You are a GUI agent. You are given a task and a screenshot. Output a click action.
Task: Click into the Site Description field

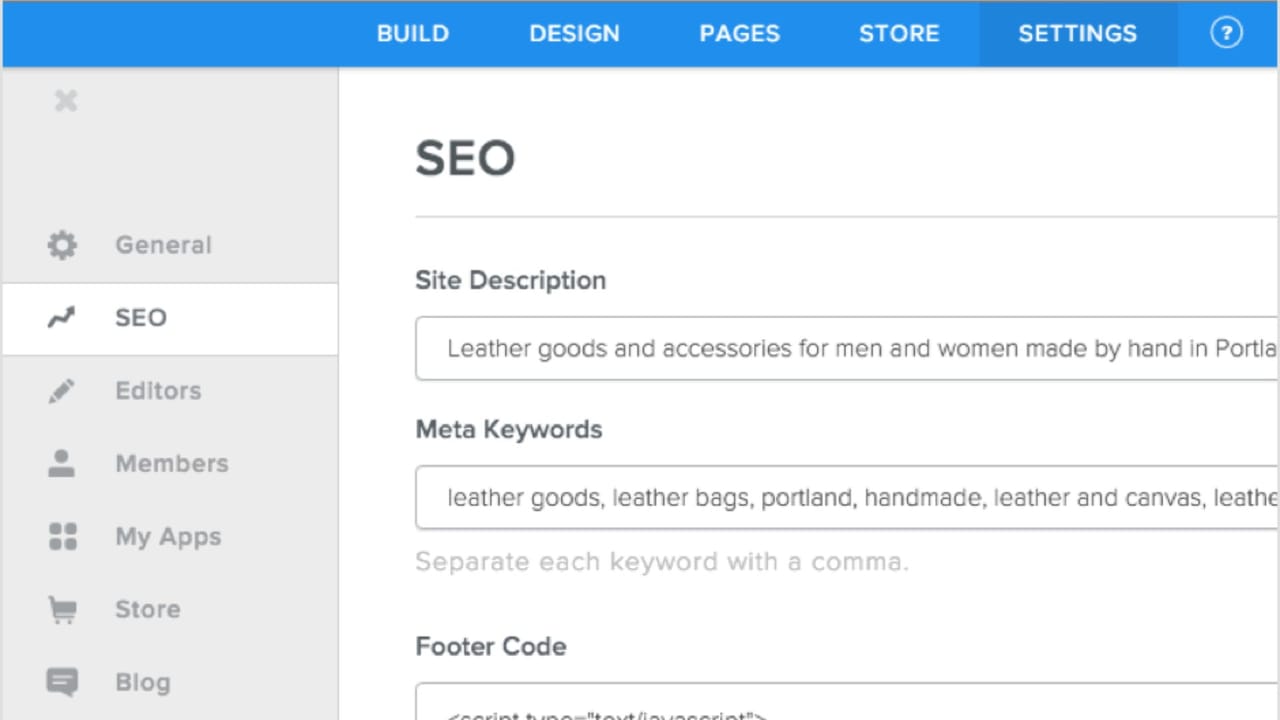tap(800, 348)
